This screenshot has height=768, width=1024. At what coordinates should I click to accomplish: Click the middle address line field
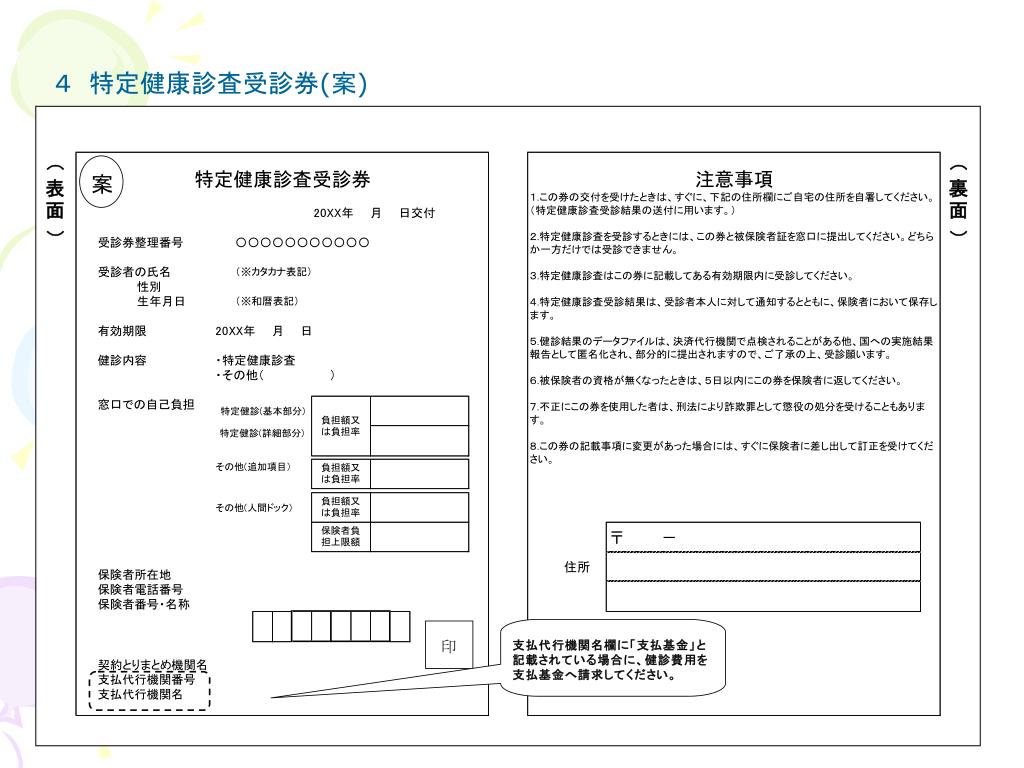coord(763,566)
